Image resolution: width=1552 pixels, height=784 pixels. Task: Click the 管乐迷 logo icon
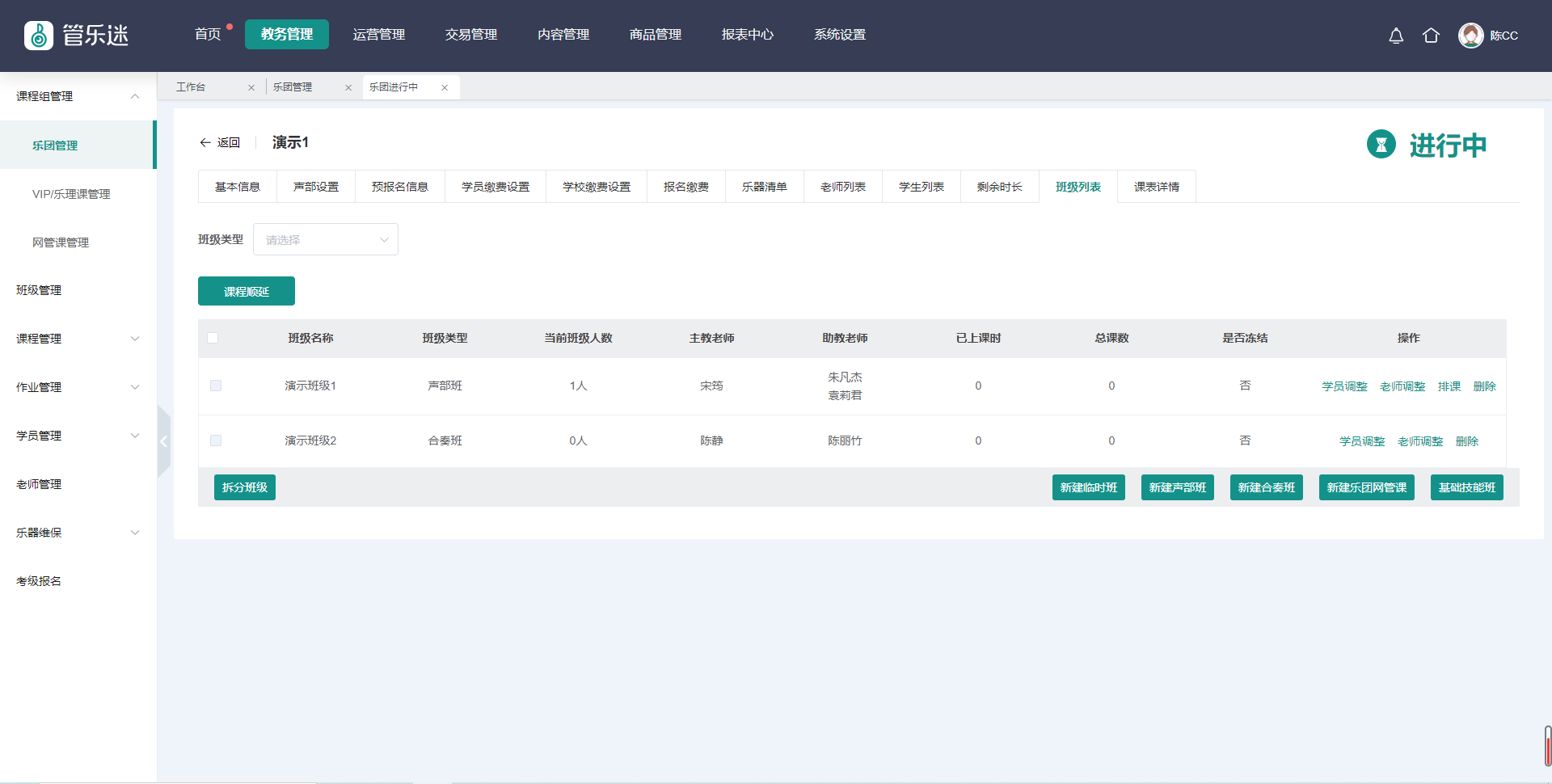point(39,36)
